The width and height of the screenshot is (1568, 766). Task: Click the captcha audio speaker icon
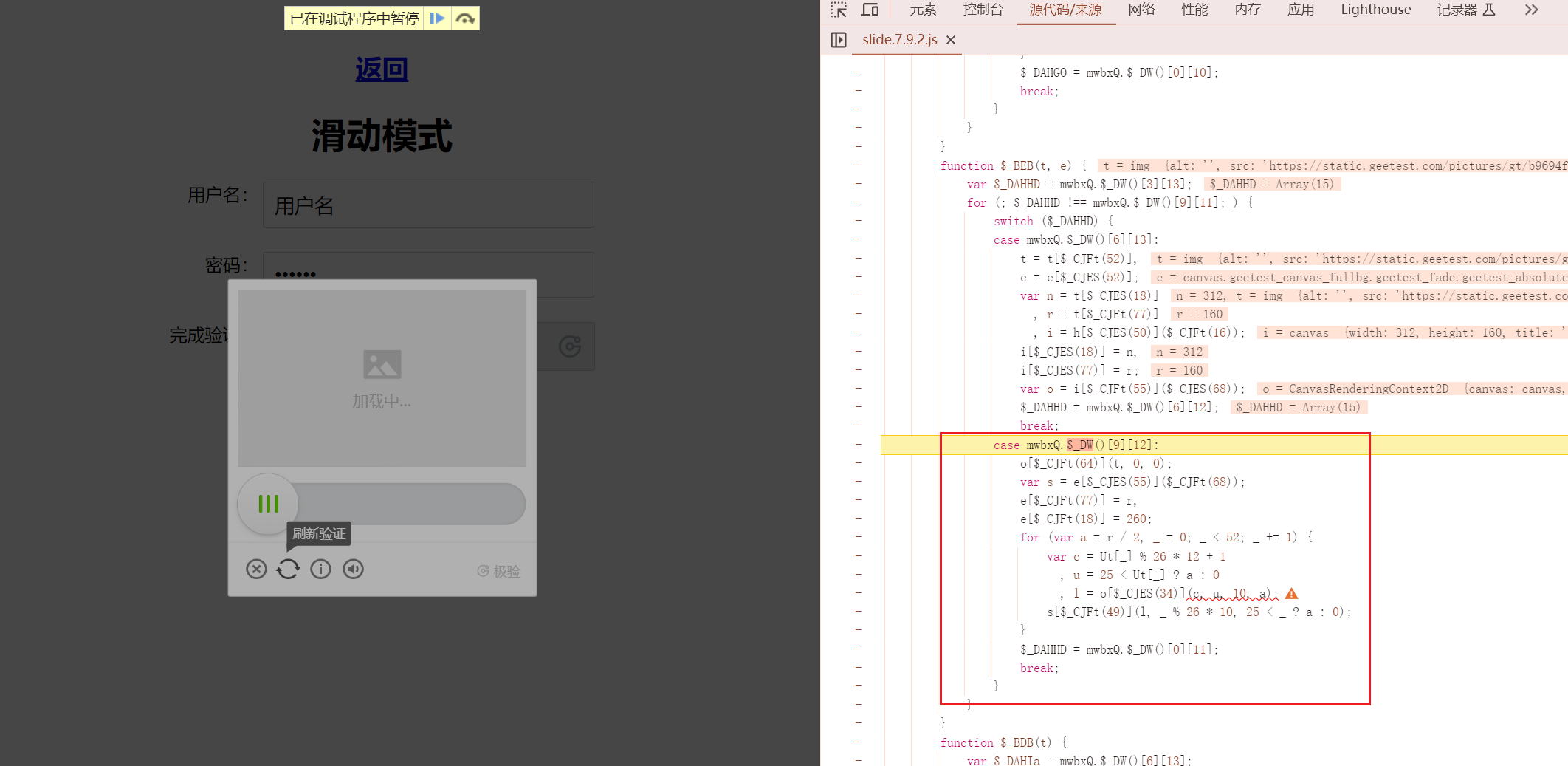click(353, 569)
